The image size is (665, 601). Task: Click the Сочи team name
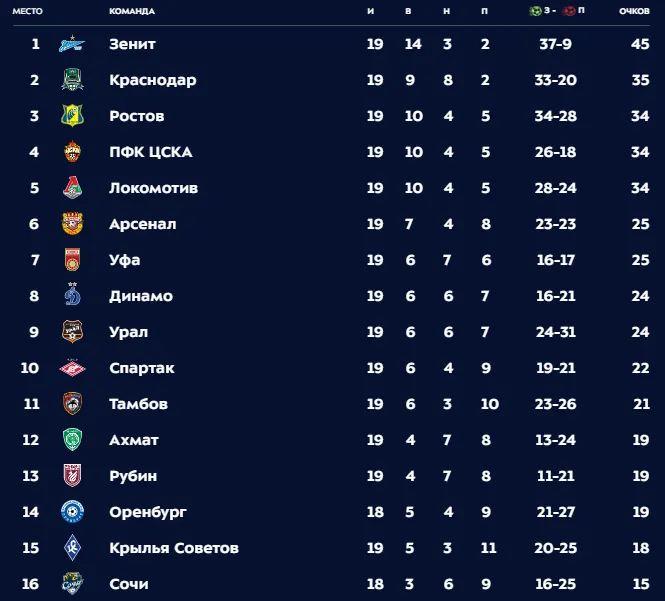coord(129,584)
